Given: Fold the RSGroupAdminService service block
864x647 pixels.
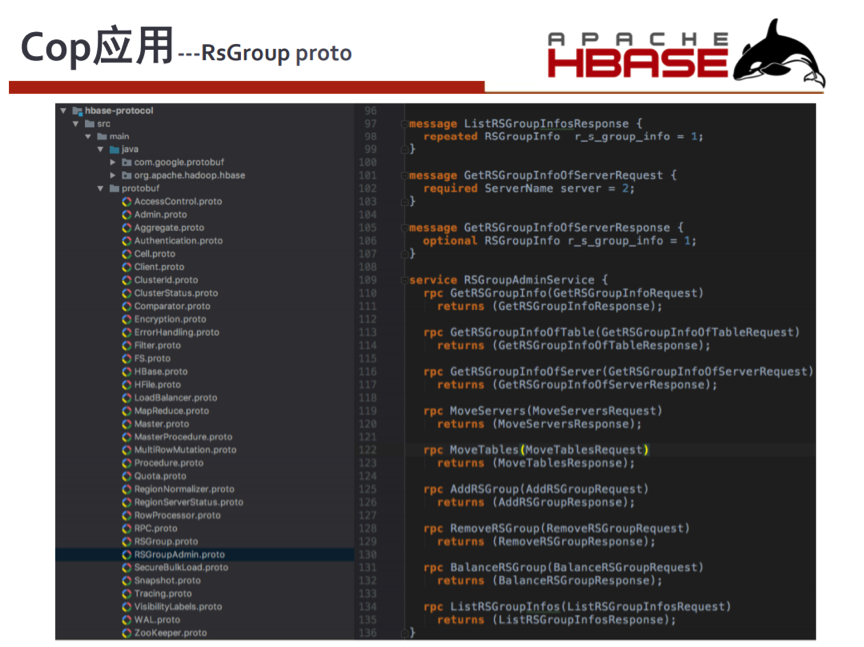Looking at the screenshot, I should click(404, 281).
